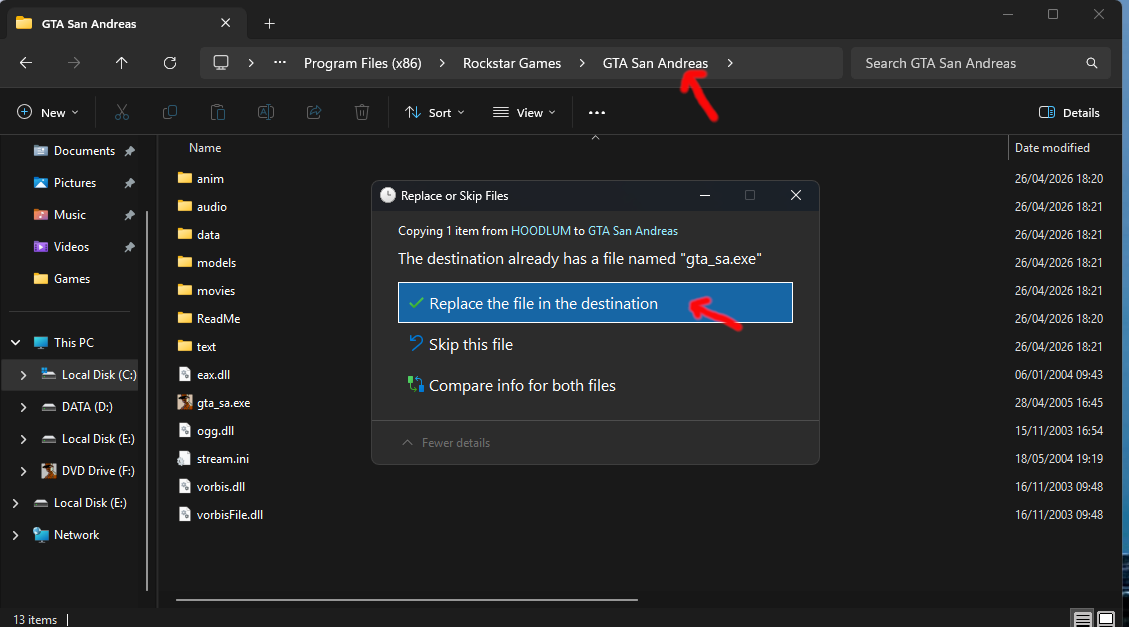Unpin Music using its pin icon
The image size is (1129, 627).
click(x=130, y=215)
